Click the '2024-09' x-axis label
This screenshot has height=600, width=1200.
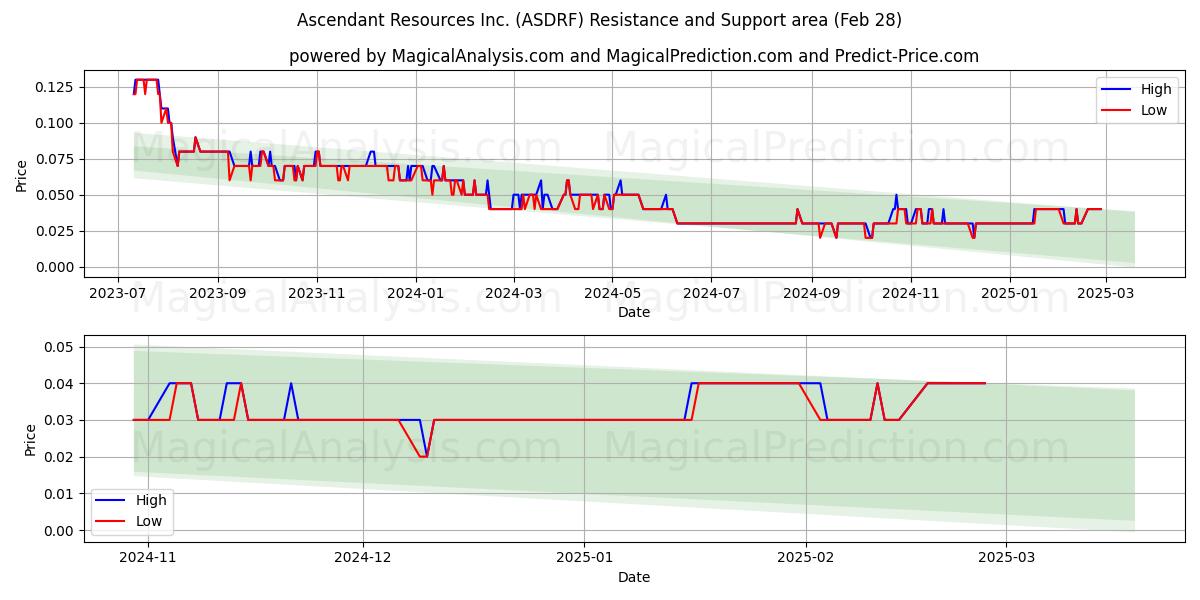pos(811,294)
